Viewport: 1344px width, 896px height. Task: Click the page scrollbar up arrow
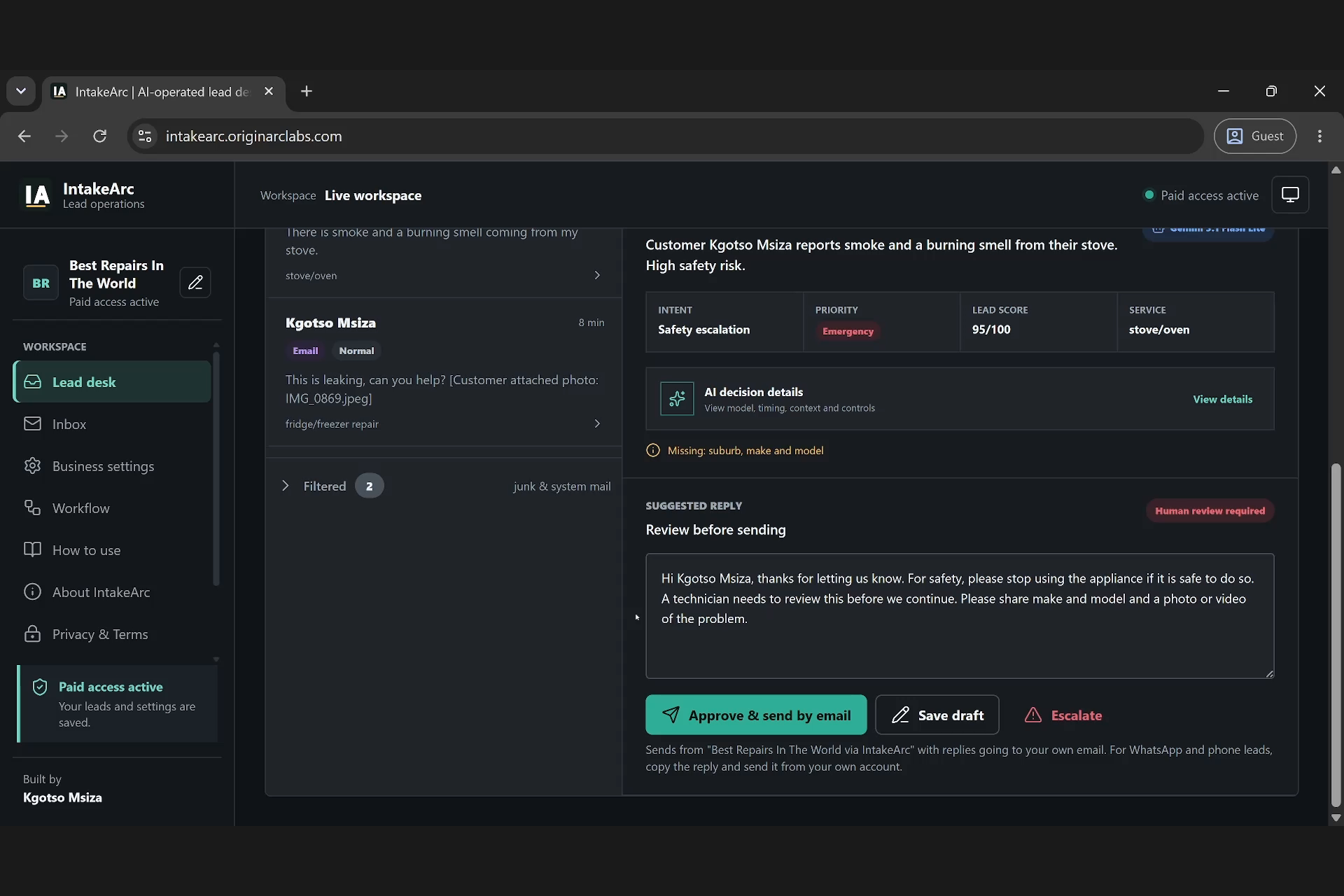coord(1336,169)
